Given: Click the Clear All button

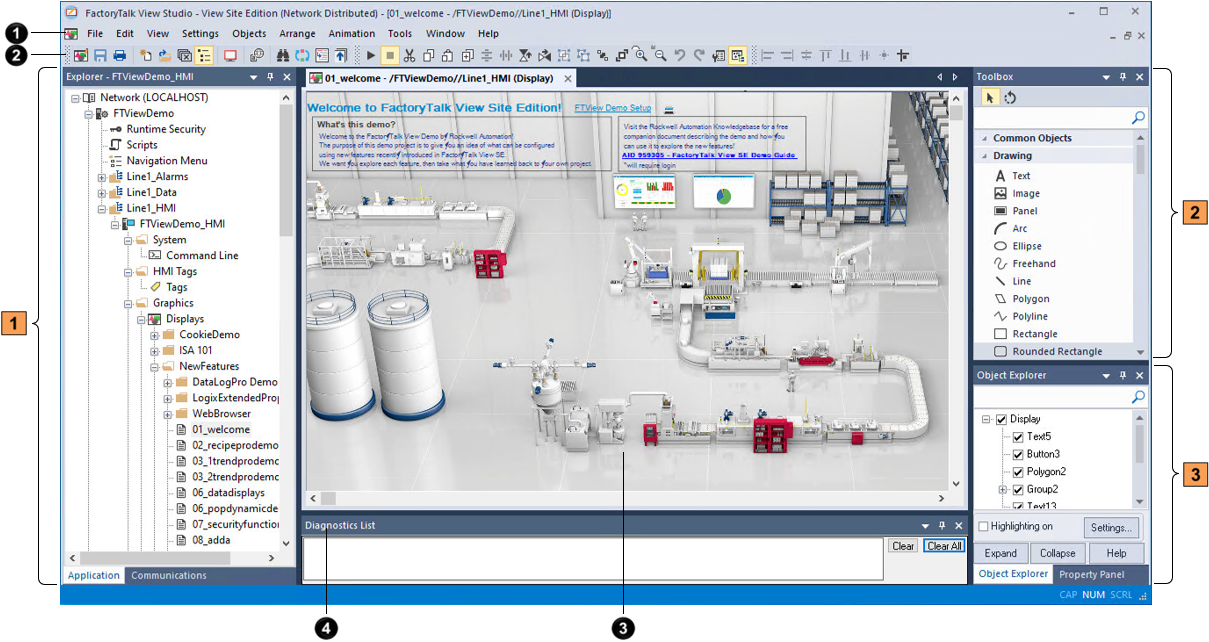Looking at the screenshot, I should 944,546.
